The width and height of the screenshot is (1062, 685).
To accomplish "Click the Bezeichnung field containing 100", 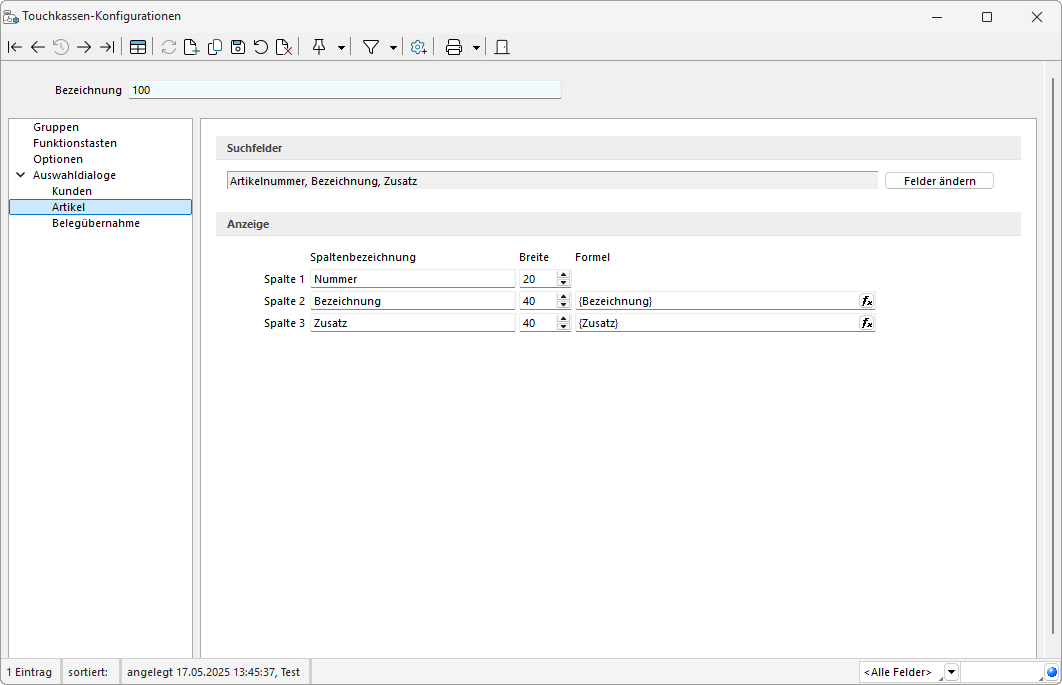I will 345,90.
